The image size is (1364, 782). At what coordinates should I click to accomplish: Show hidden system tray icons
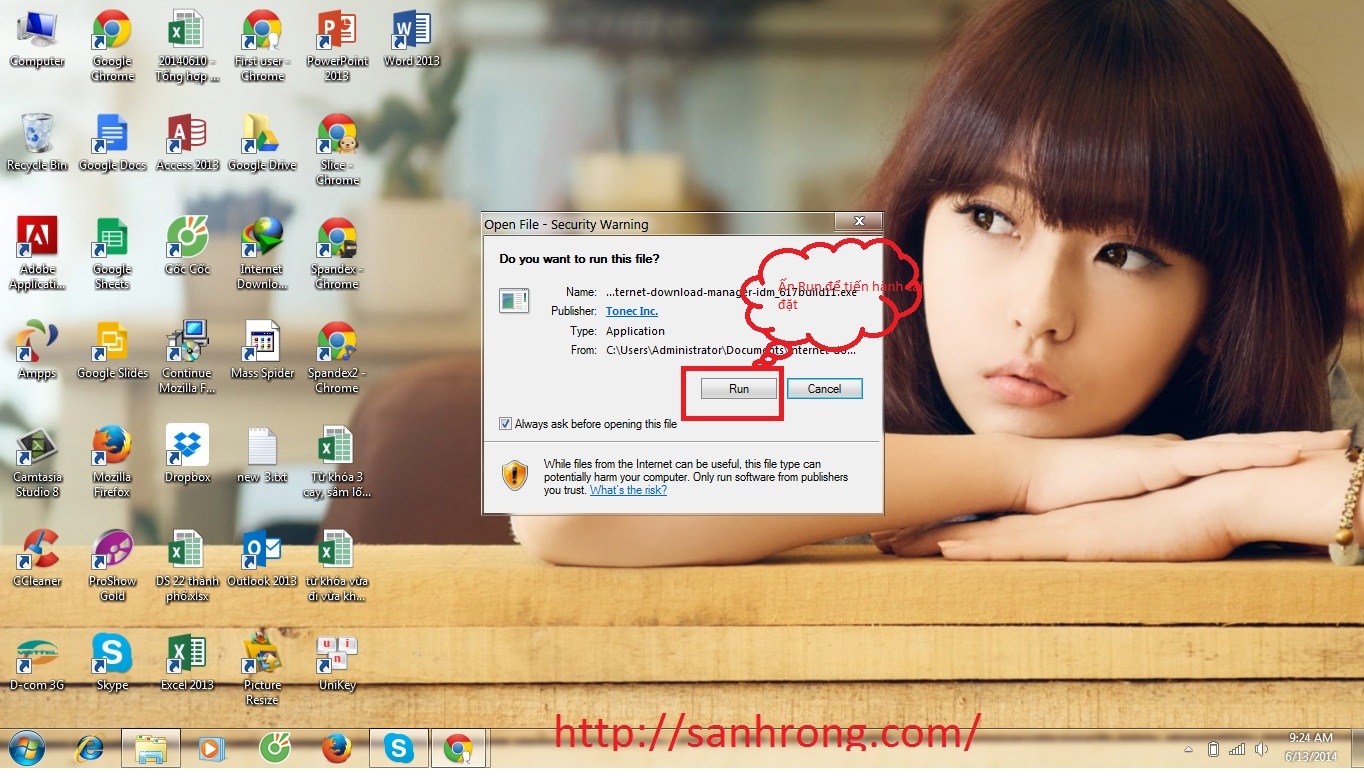click(1187, 749)
